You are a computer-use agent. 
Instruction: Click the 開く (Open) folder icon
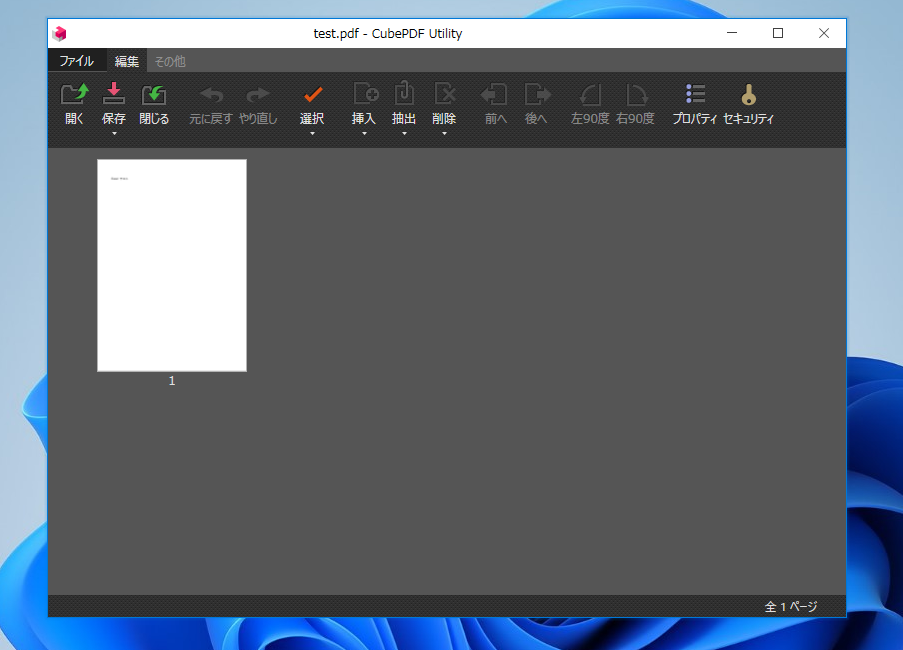click(x=75, y=95)
